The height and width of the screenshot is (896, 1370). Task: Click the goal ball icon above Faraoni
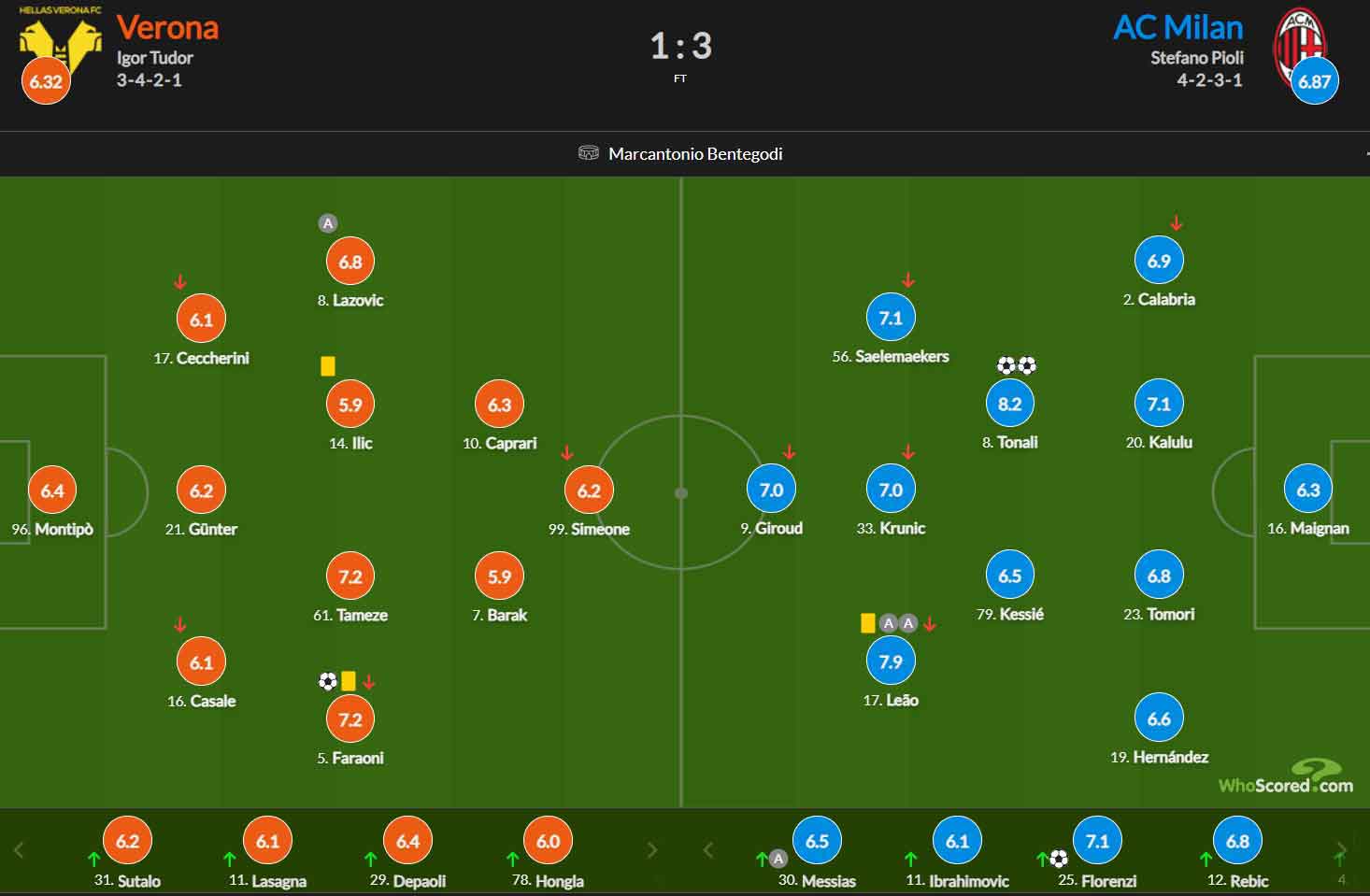coord(327,681)
